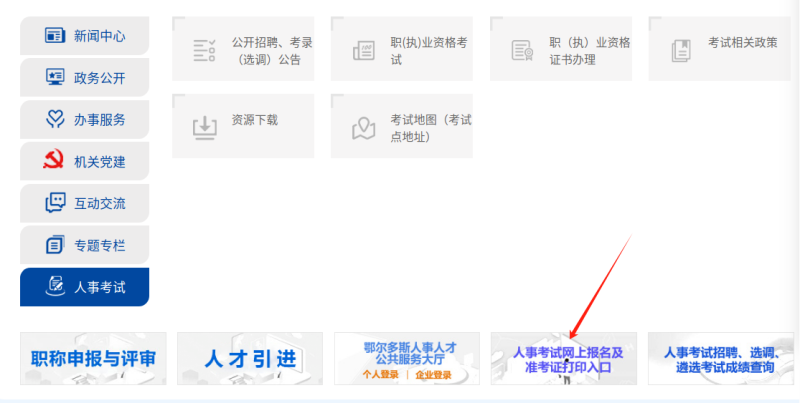Select the 办事服务 sidebar label
This screenshot has height=403, width=800.
tap(99, 120)
